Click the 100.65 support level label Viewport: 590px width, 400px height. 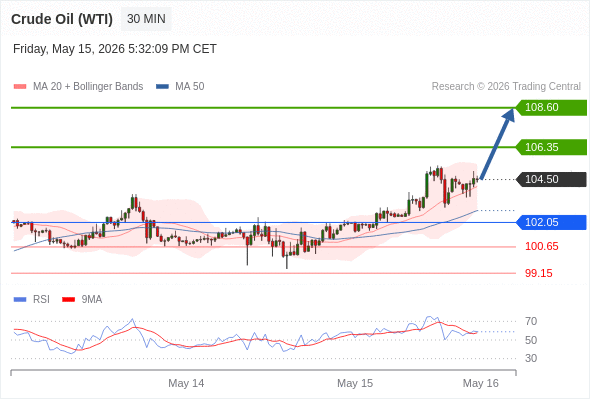click(x=541, y=246)
